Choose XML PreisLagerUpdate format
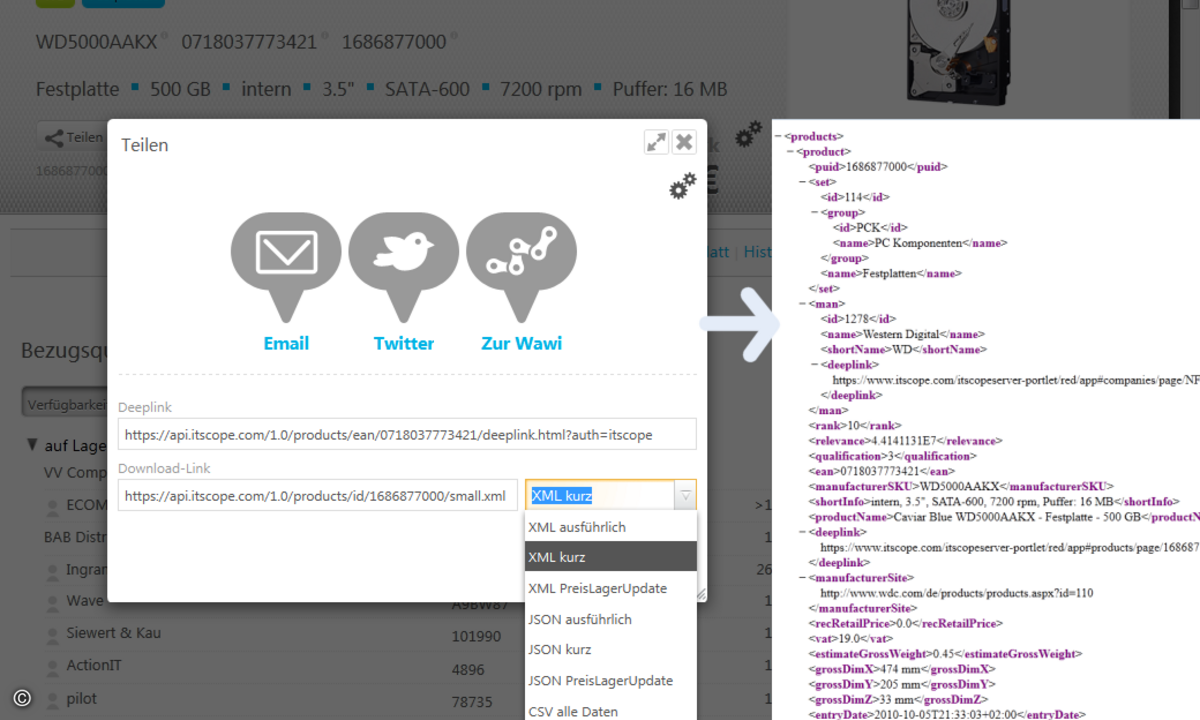1200x720 pixels. click(x=611, y=588)
